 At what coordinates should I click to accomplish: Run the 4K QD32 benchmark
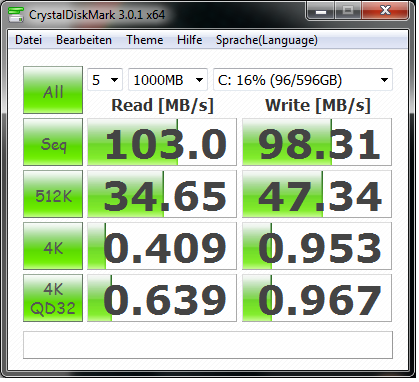click(53, 298)
